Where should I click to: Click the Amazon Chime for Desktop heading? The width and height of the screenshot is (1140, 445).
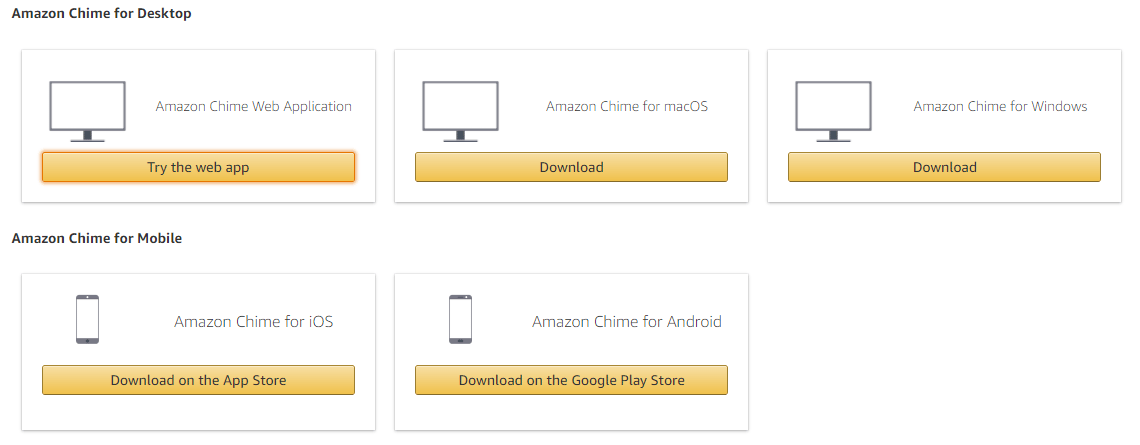(x=102, y=13)
